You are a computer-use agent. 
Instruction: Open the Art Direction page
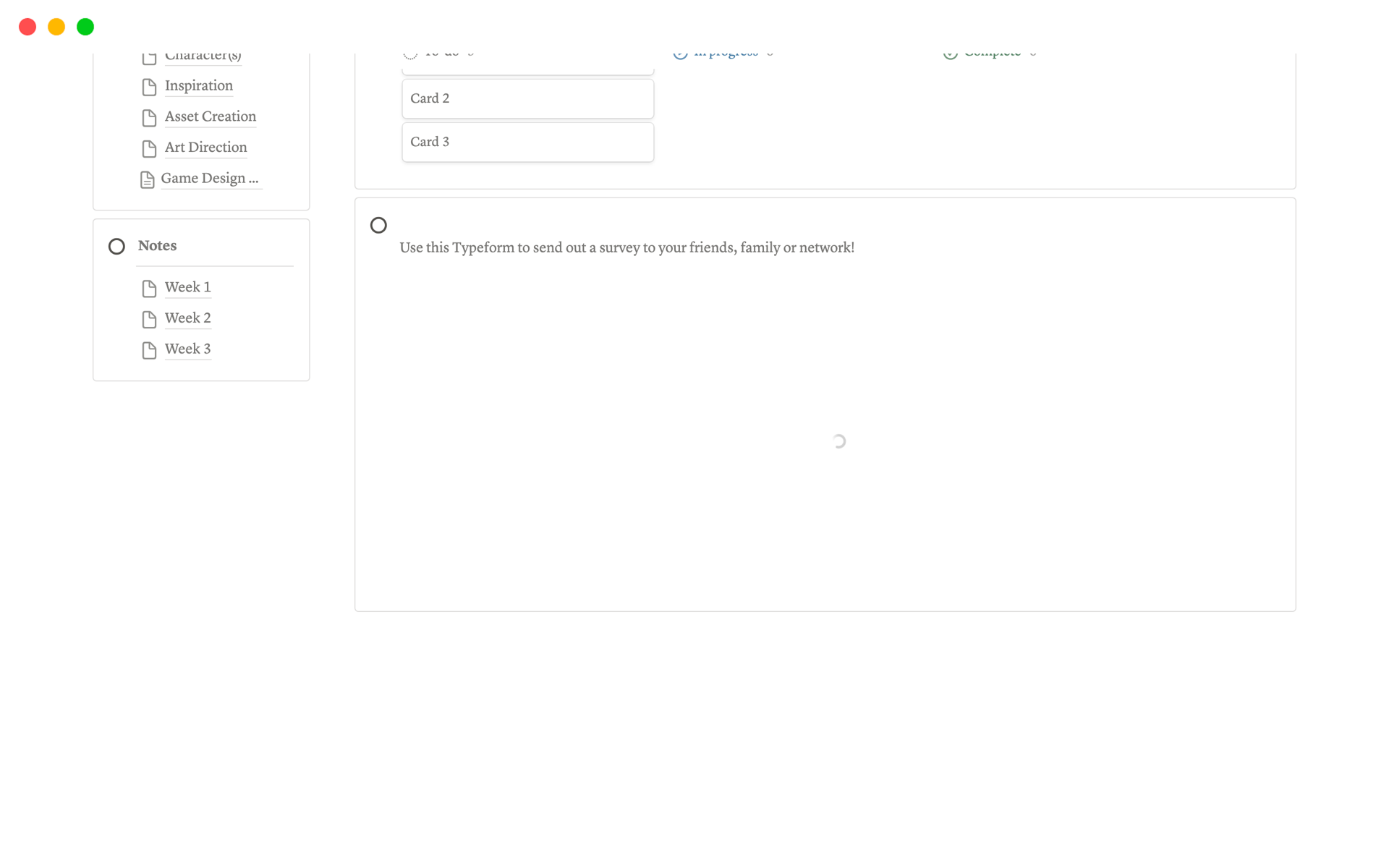point(205,148)
